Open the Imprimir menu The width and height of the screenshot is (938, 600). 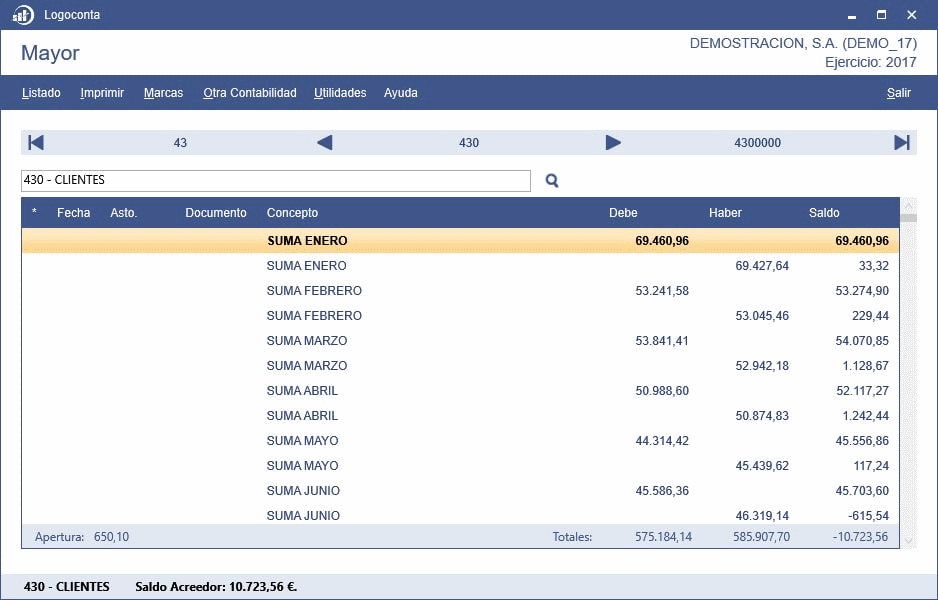coord(102,93)
